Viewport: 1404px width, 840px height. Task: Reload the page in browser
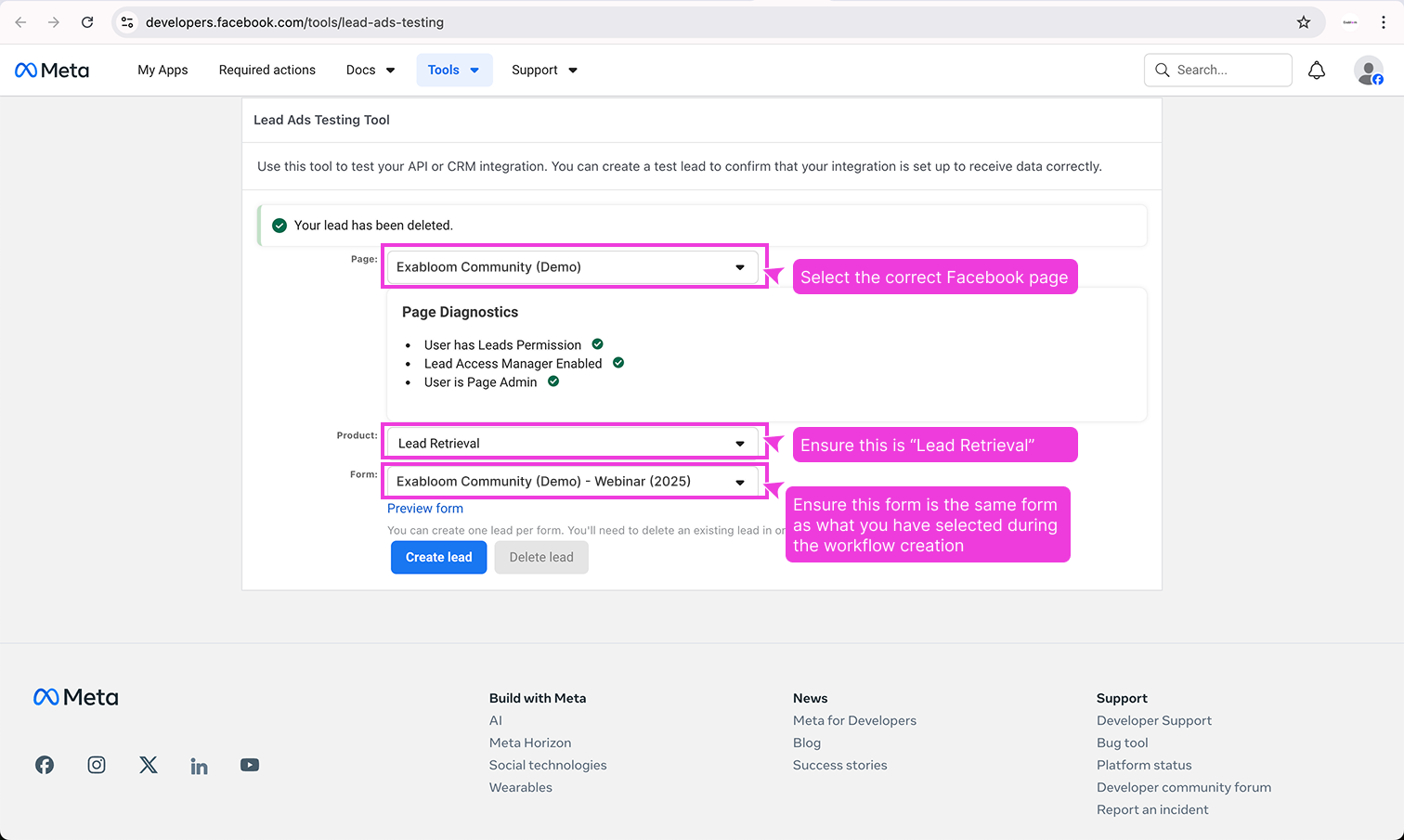(x=87, y=22)
